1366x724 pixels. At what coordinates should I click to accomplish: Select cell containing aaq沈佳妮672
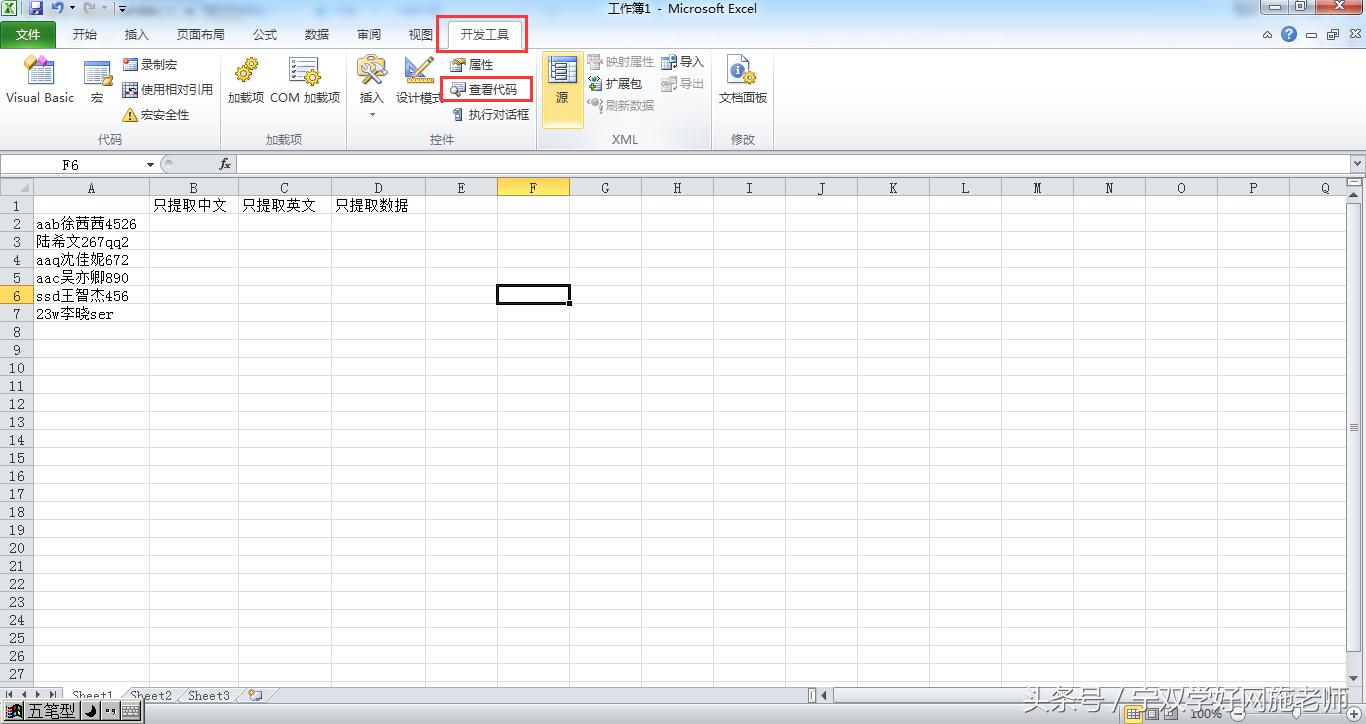point(91,260)
